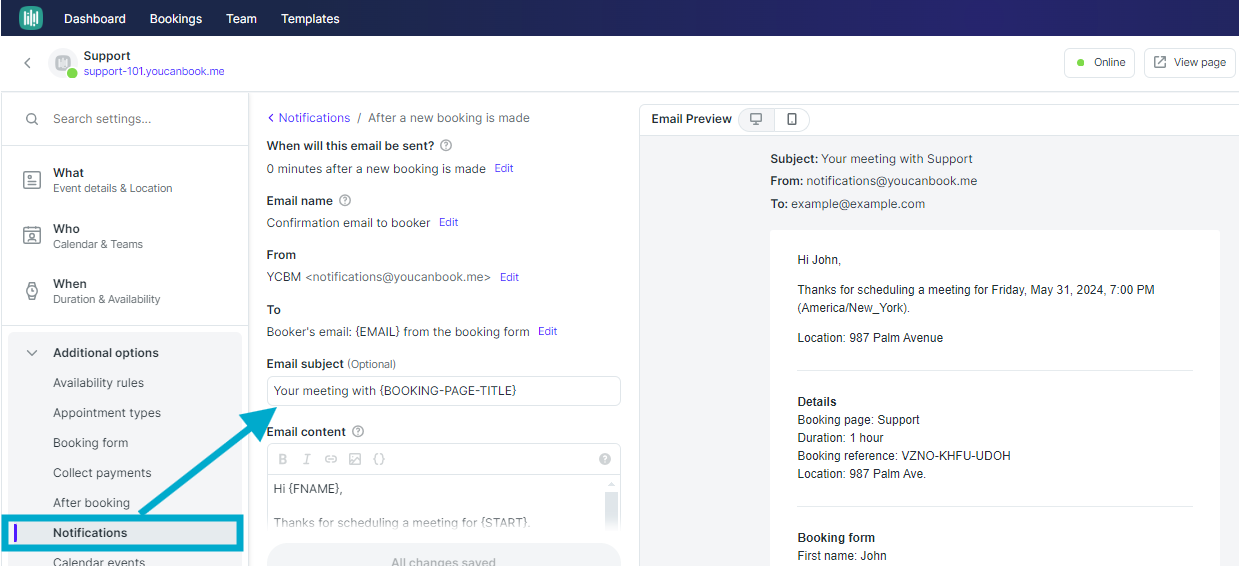Screen dimensions: 1239x566
Task: Click help icon next to Email name
Action: 345,201
